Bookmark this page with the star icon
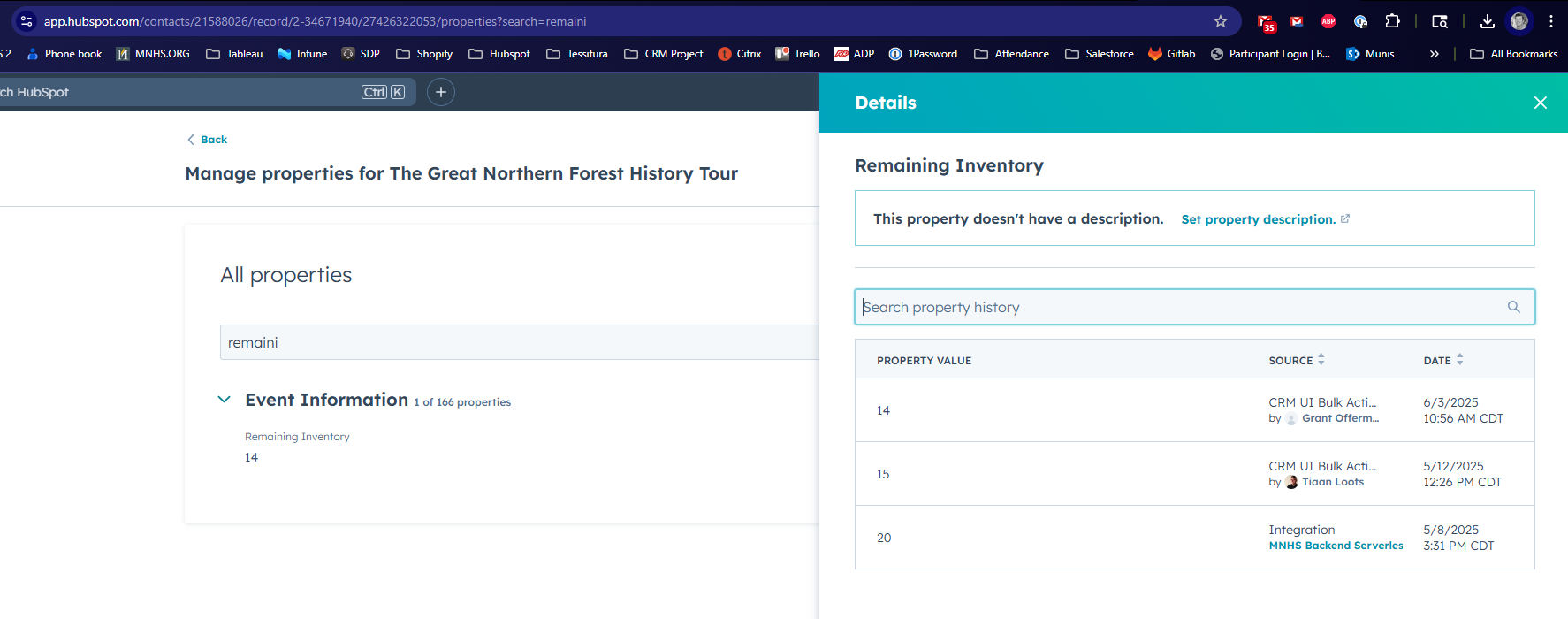 (1220, 21)
